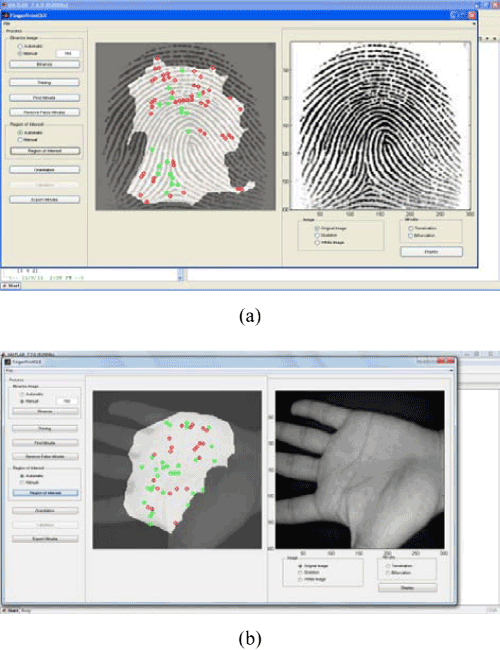Click Orientation button in fingerprint window

click(x=44, y=170)
